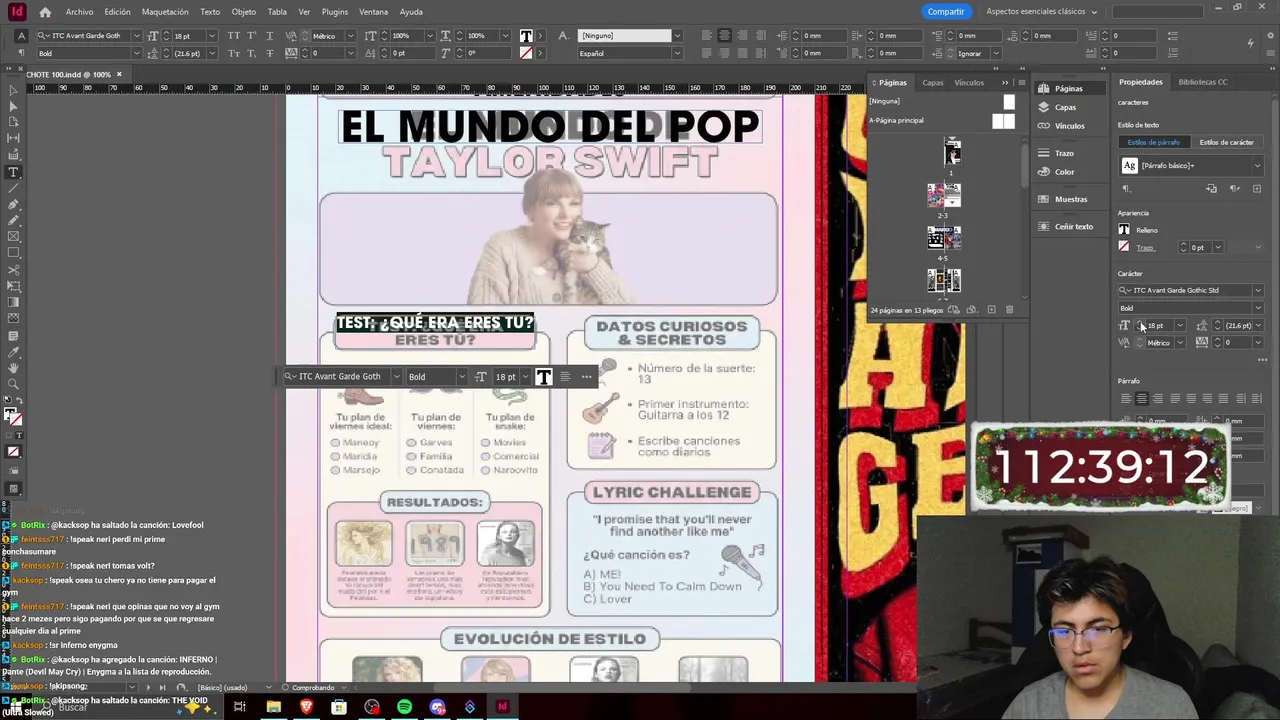
Task: Open Párrafo básico paragraph style dropdown
Action: click(1257, 166)
